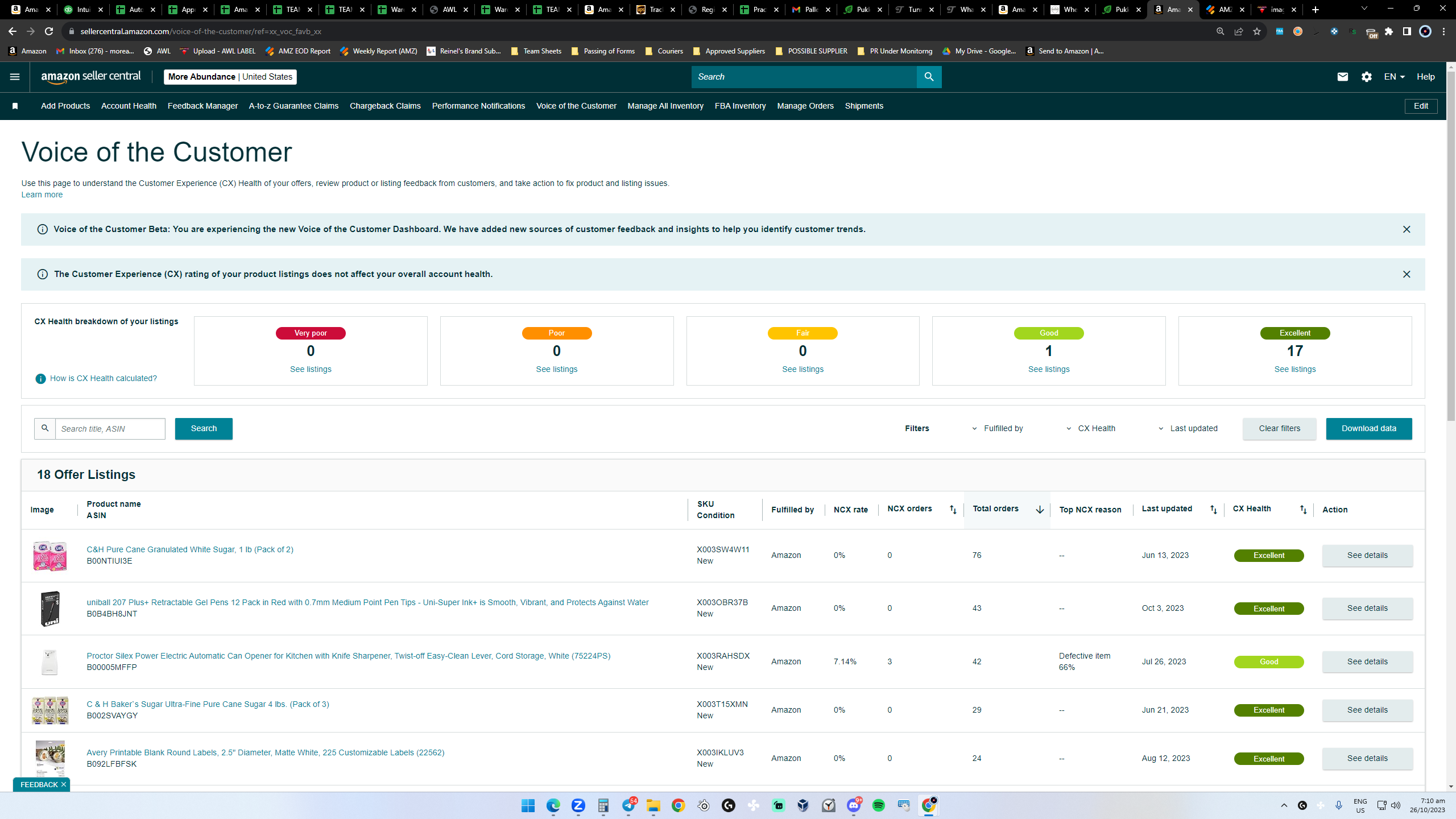This screenshot has width=1456, height=819.
Task: Sort listings by Last updated column
Action: [x=1214, y=510]
